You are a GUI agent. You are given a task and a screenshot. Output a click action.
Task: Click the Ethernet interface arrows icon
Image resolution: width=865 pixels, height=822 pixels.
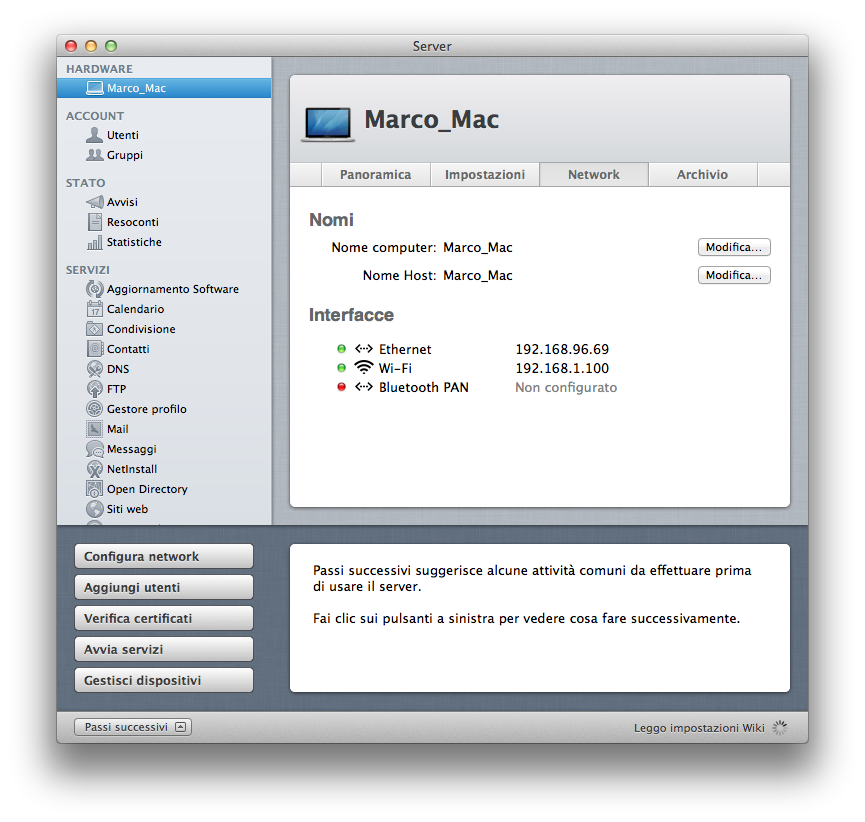click(x=364, y=349)
